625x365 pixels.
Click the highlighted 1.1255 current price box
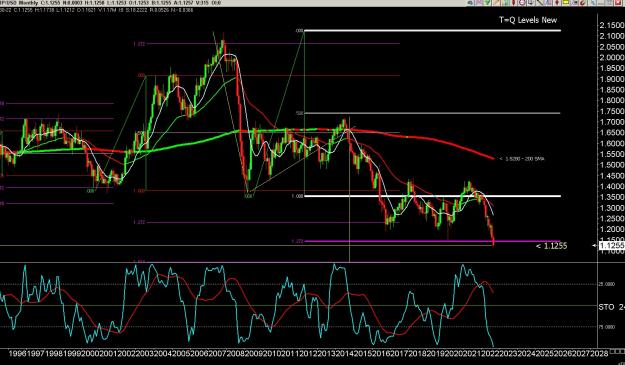point(612,246)
